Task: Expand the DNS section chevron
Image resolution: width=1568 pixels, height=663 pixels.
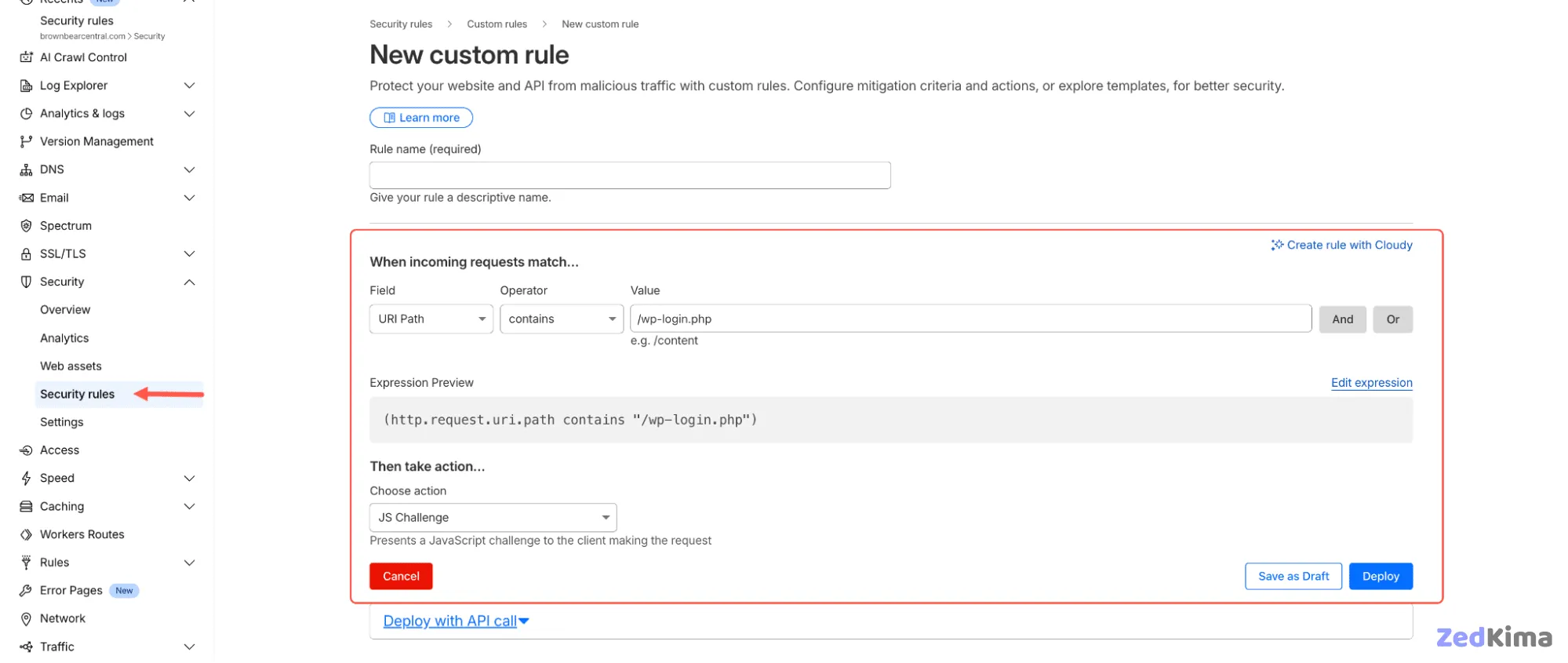Action: click(189, 169)
